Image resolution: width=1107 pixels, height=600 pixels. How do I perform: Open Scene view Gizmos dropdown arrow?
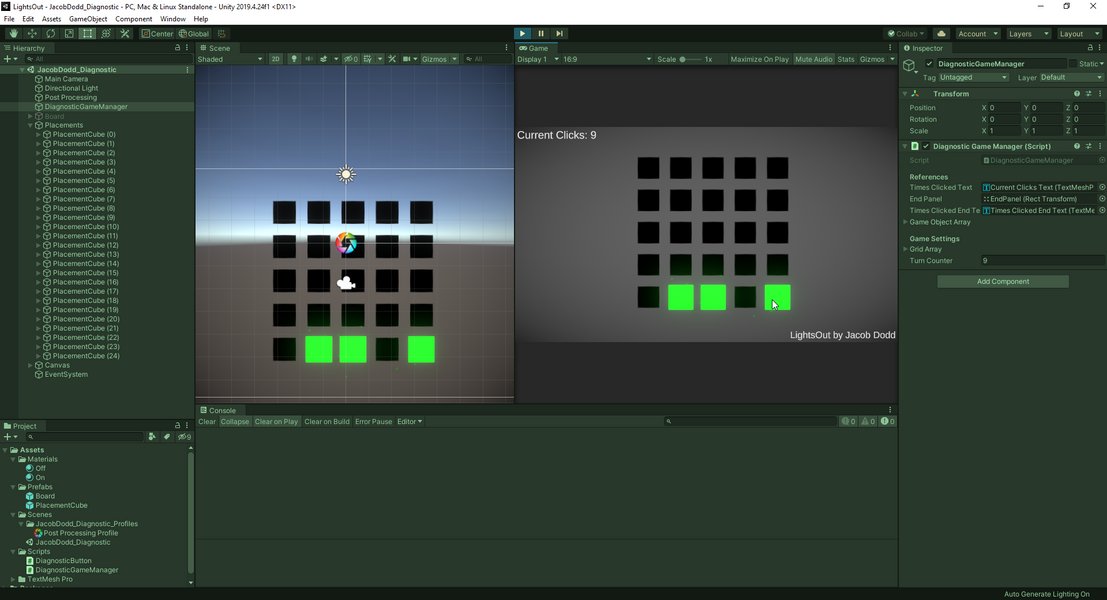(x=455, y=59)
